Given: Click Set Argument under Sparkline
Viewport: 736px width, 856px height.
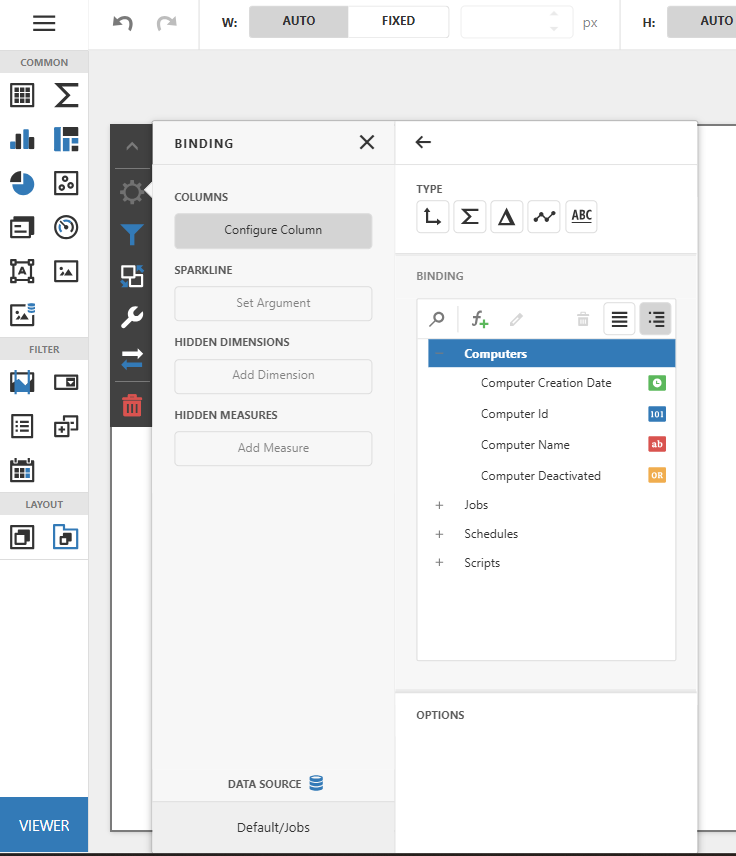Looking at the screenshot, I should point(273,304).
